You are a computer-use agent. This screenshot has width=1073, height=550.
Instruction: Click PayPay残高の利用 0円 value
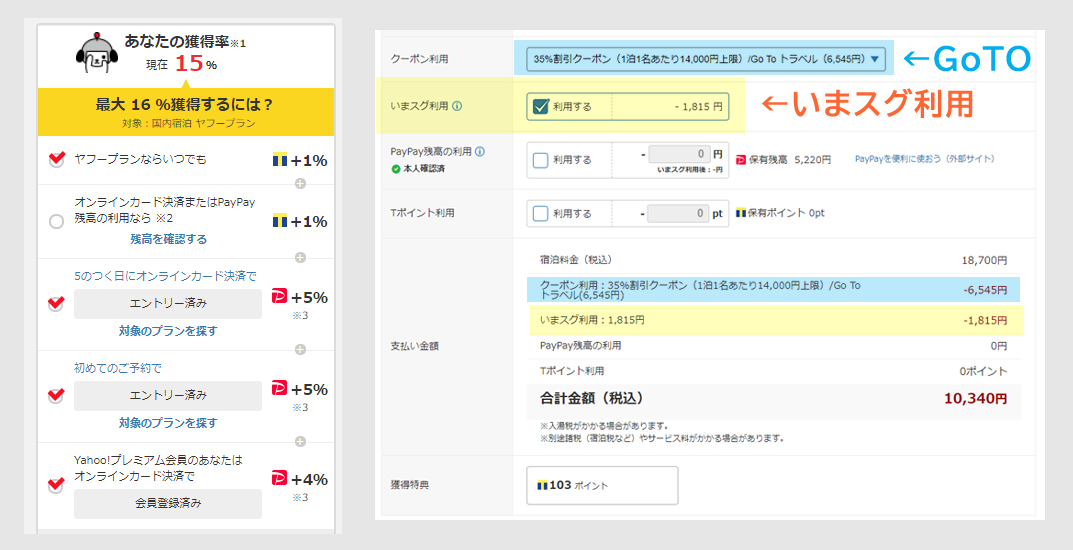998,345
